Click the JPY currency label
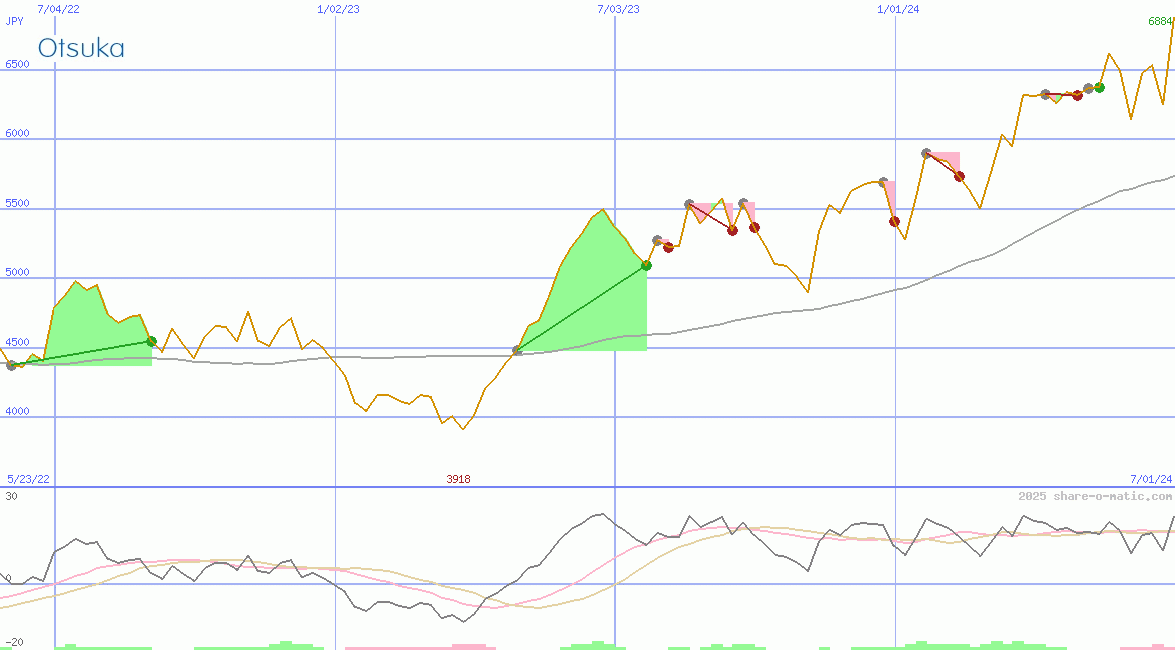This screenshot has width=1175, height=650. tap(14, 21)
